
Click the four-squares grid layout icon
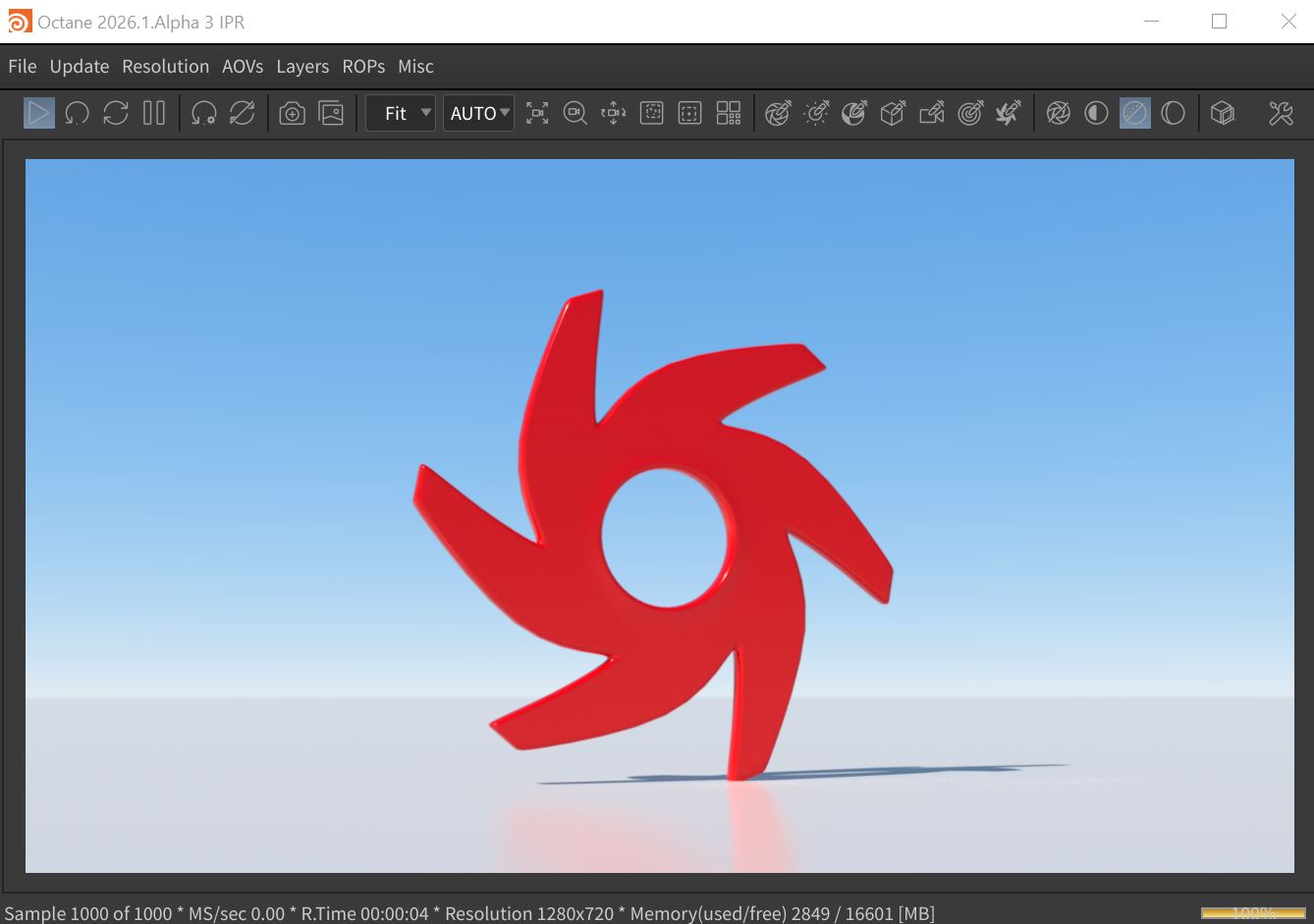point(729,114)
